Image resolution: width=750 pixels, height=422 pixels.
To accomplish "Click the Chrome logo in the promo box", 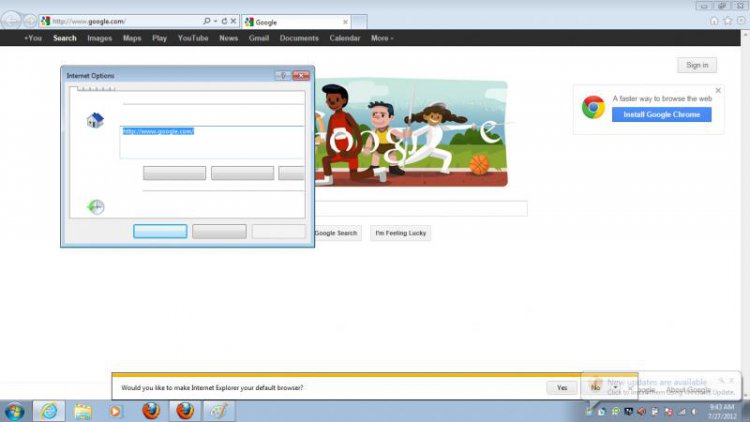I will 593,107.
